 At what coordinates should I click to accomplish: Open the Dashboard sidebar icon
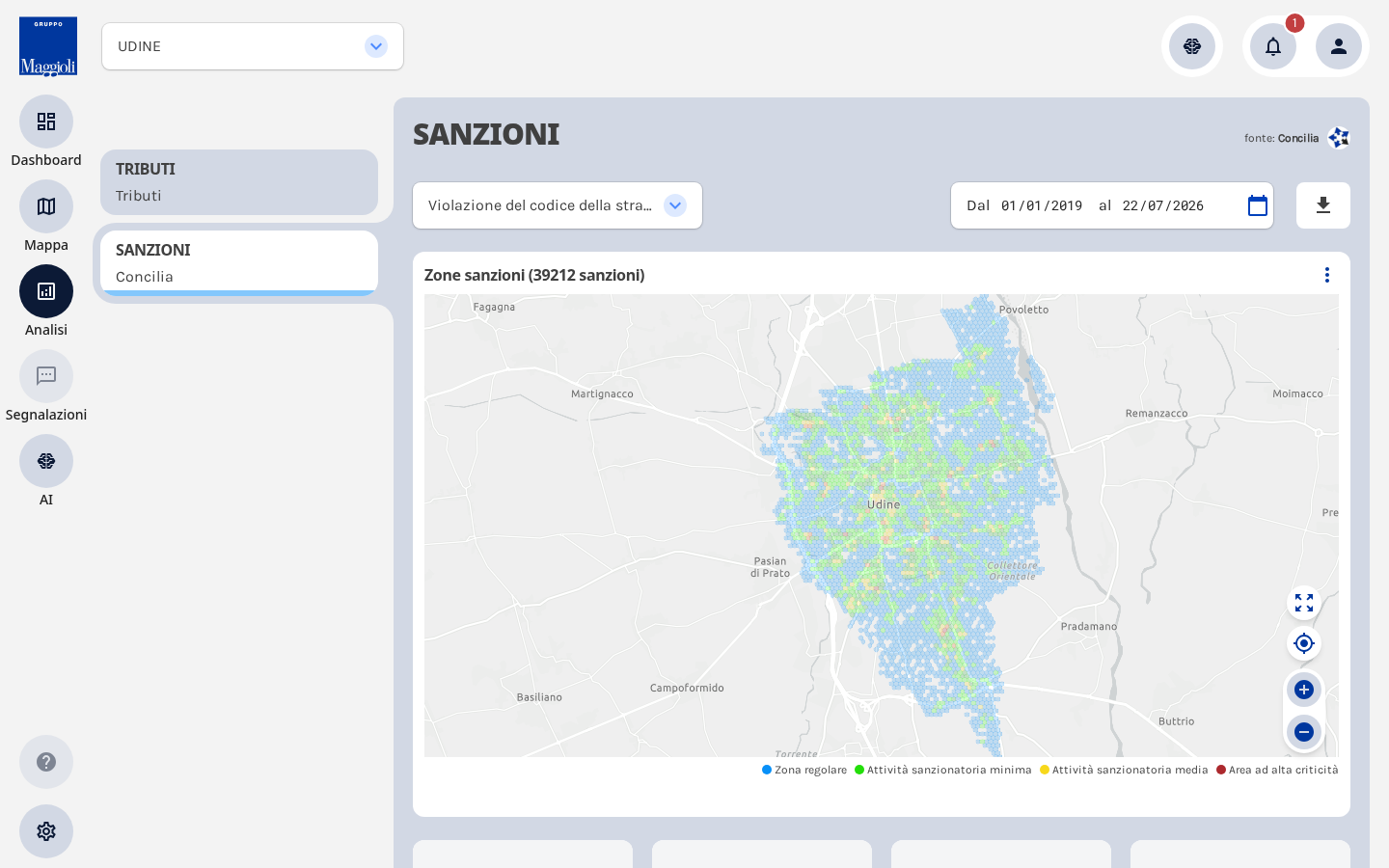pyautogui.click(x=46, y=122)
